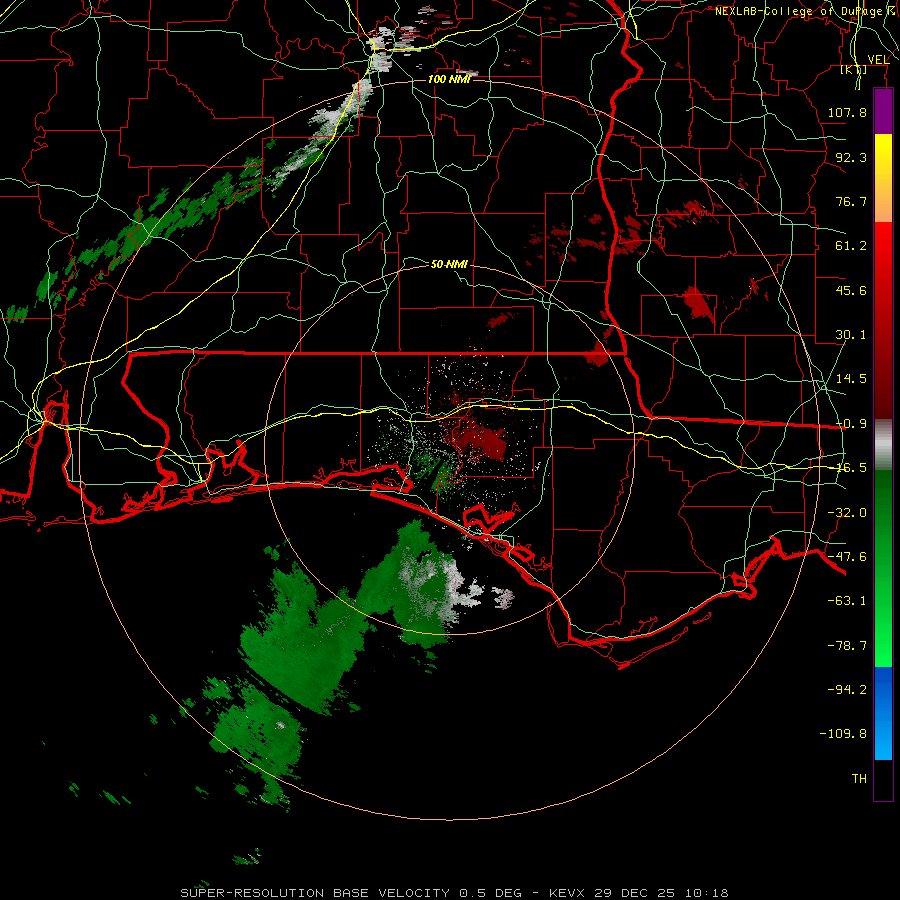This screenshot has height=900, width=900.
Task: Click the -16.5 velocity scale value
Action: pyautogui.click(x=851, y=467)
